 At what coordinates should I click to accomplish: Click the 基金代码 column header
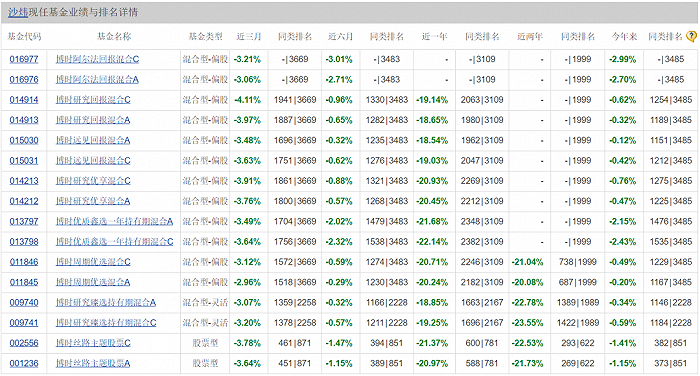(x=24, y=37)
